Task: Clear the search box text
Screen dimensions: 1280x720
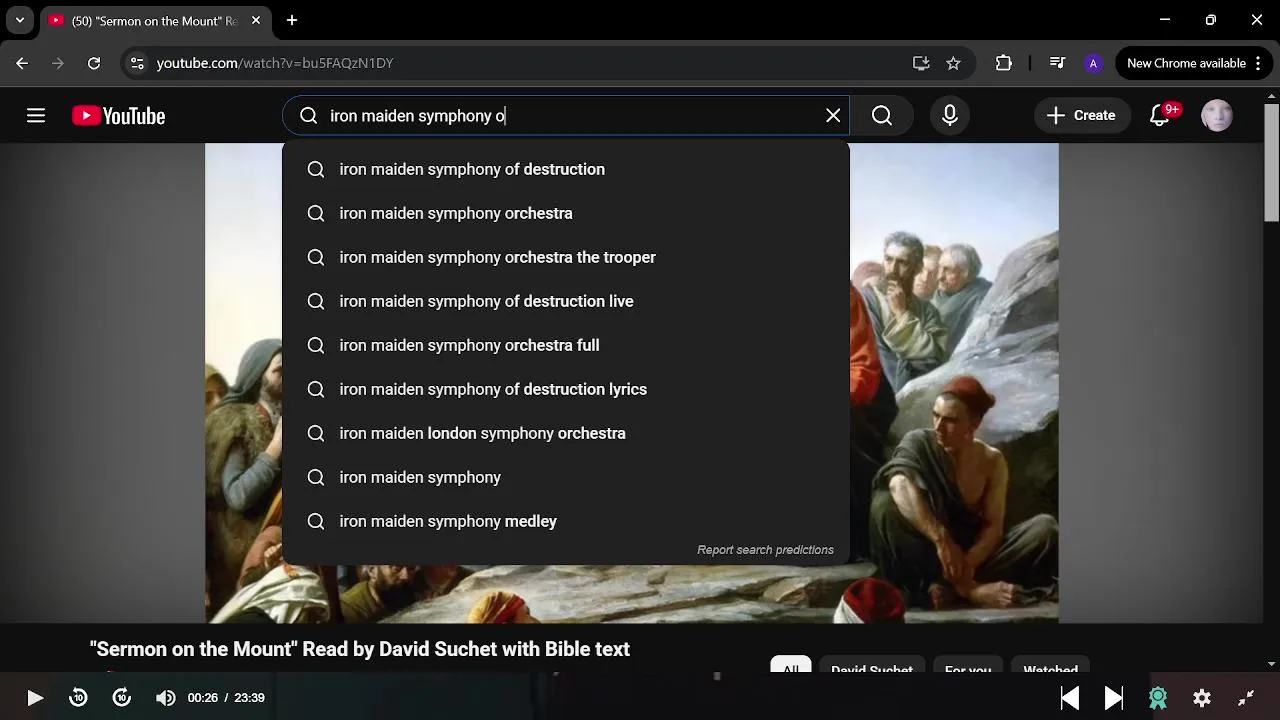Action: (833, 116)
